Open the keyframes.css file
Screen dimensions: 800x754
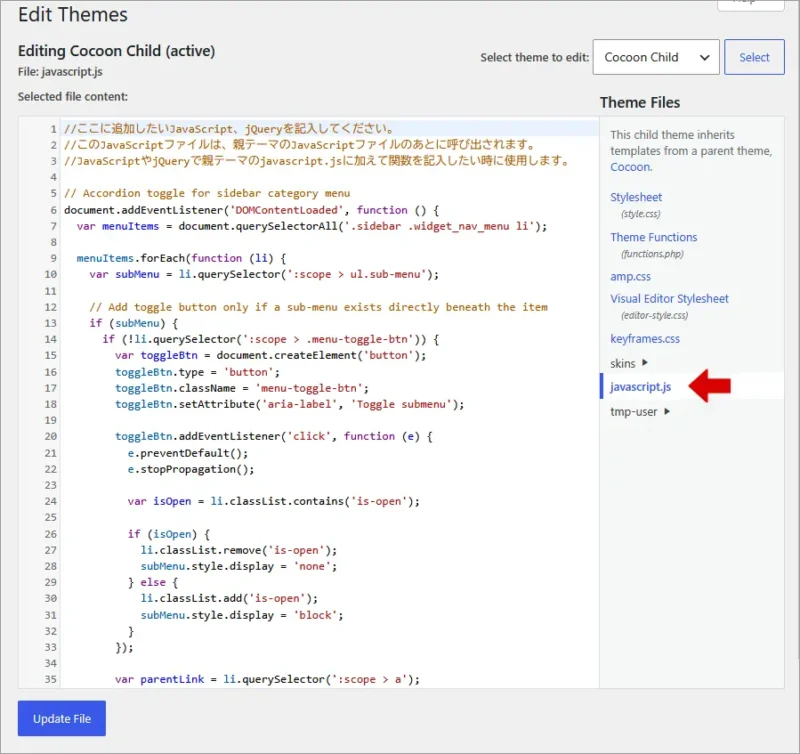(x=645, y=339)
